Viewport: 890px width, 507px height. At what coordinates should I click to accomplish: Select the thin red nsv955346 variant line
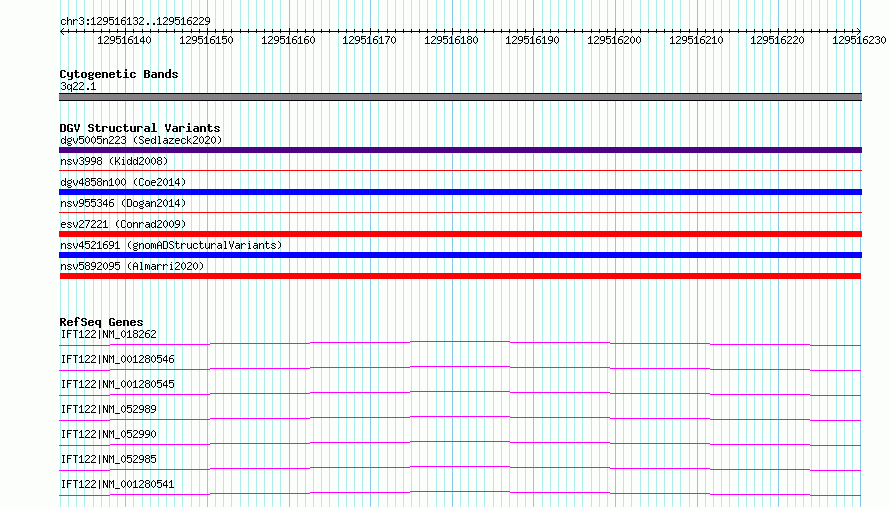[460, 212]
